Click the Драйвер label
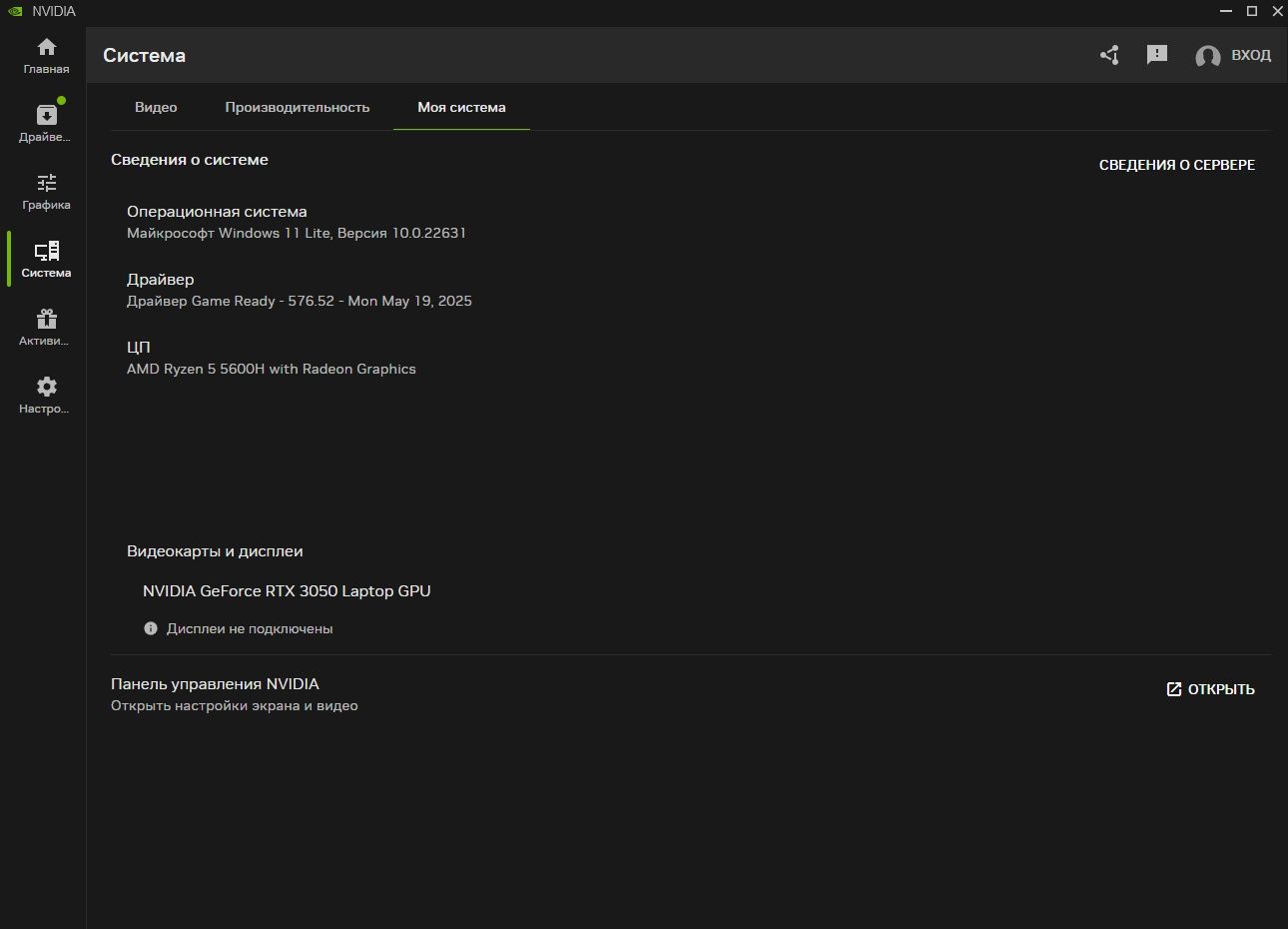The width and height of the screenshot is (1288, 929). (161, 280)
